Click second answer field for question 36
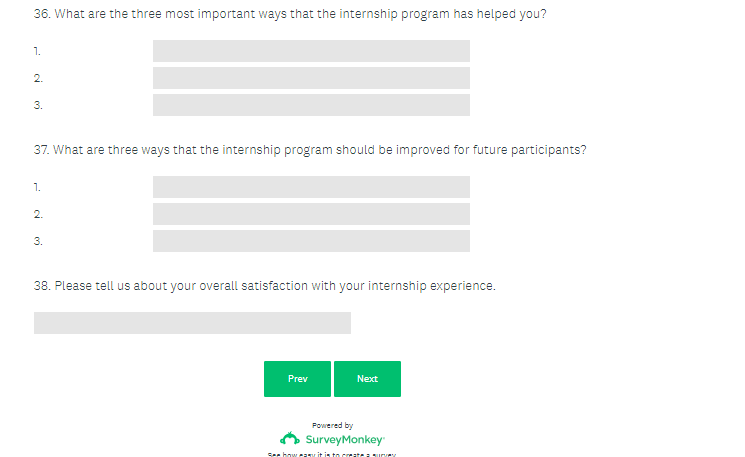 coord(311,78)
